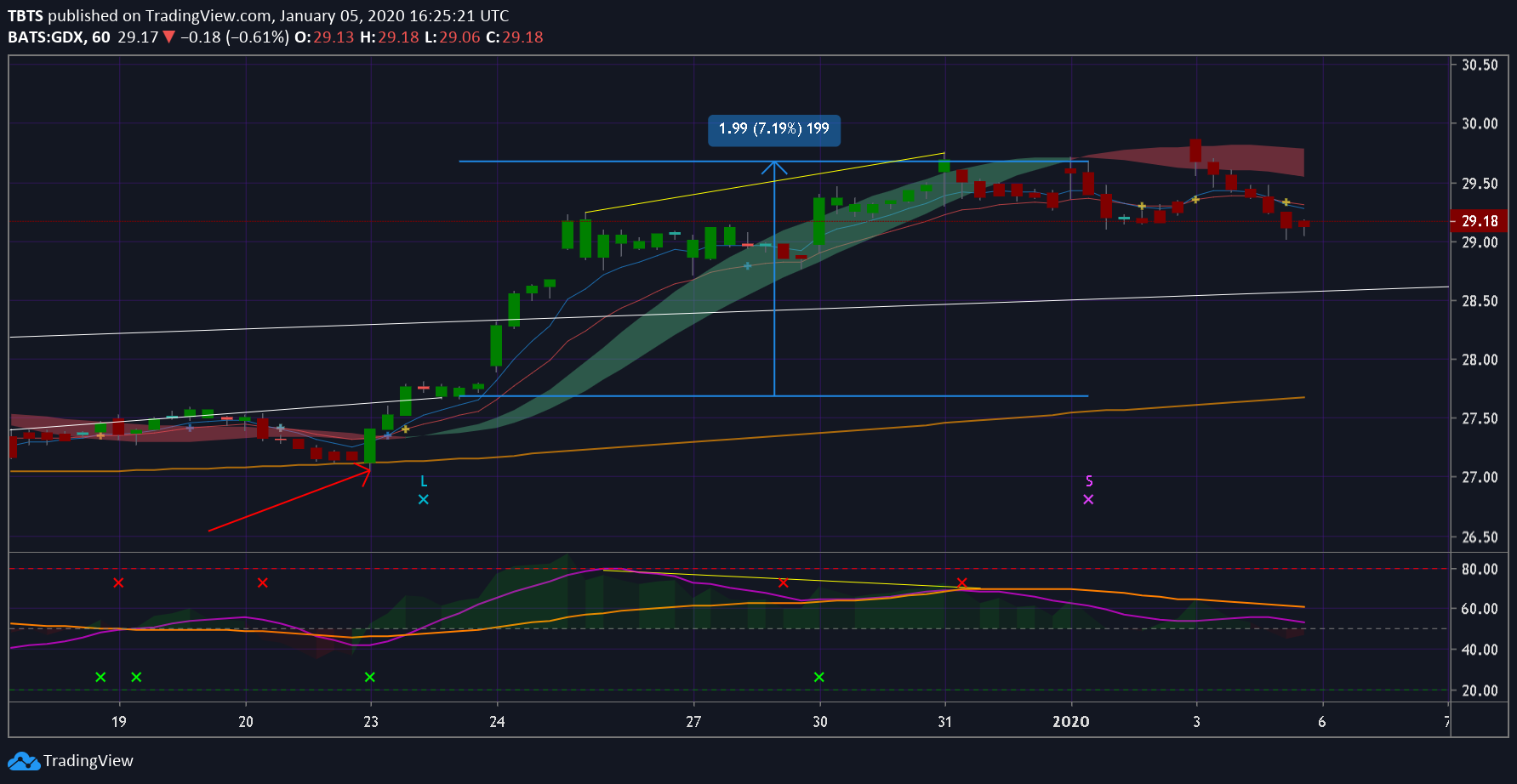
Task: Click the 28.00 price axis label
Action: pos(1480,360)
